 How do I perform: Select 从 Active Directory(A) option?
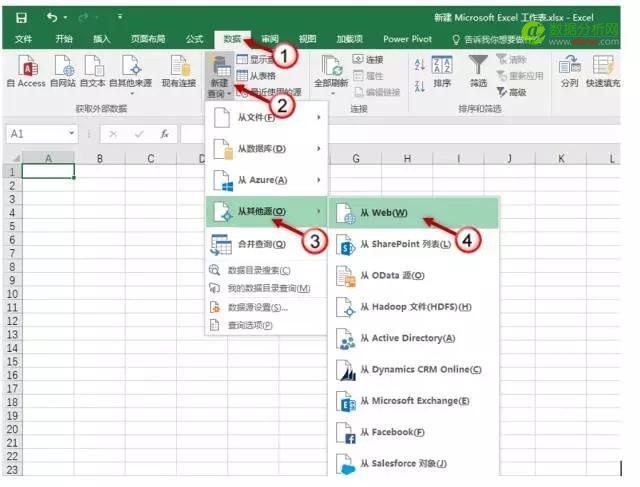[x=414, y=338]
